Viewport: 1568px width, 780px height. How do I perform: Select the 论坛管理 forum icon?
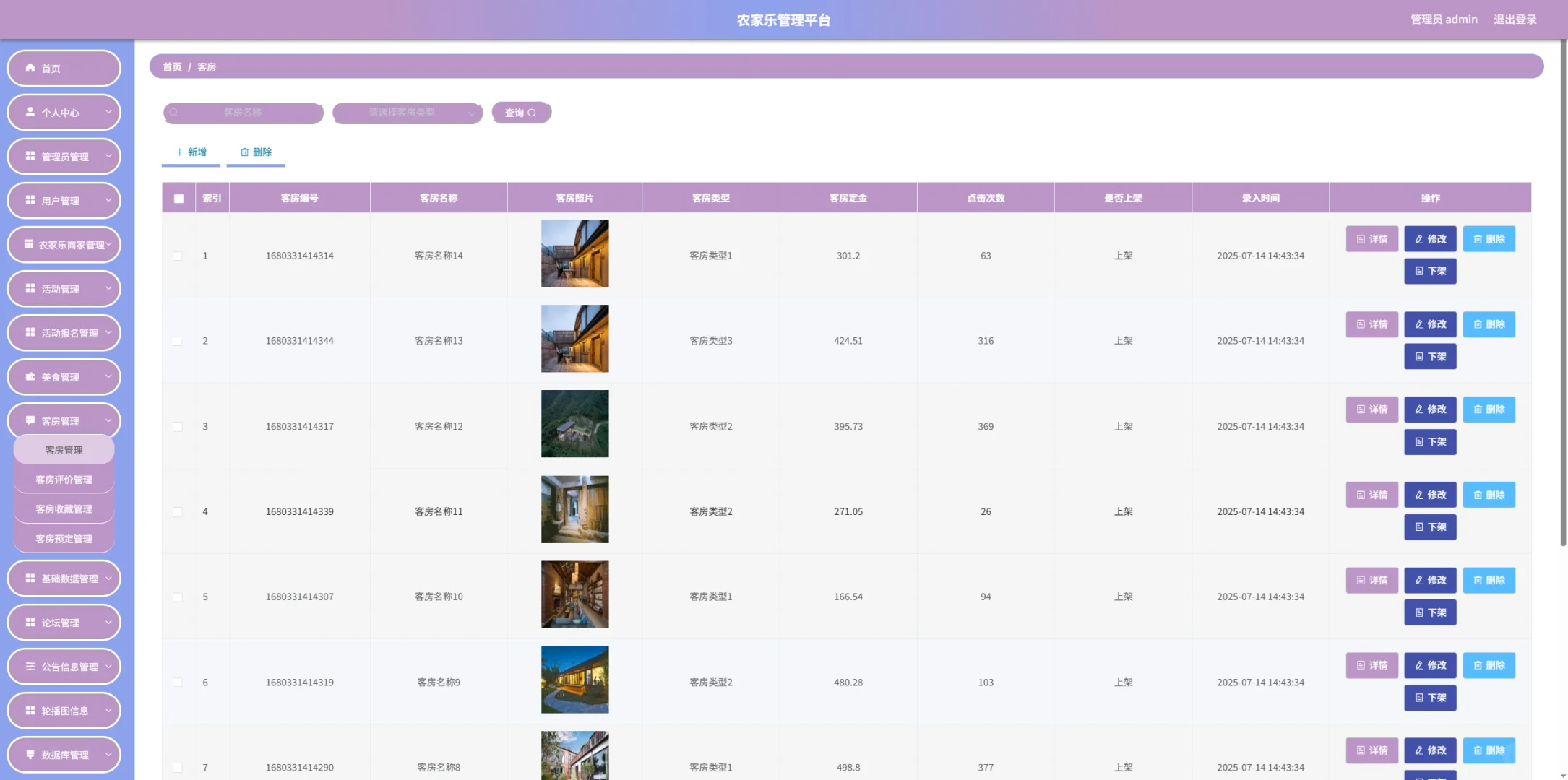[30, 622]
